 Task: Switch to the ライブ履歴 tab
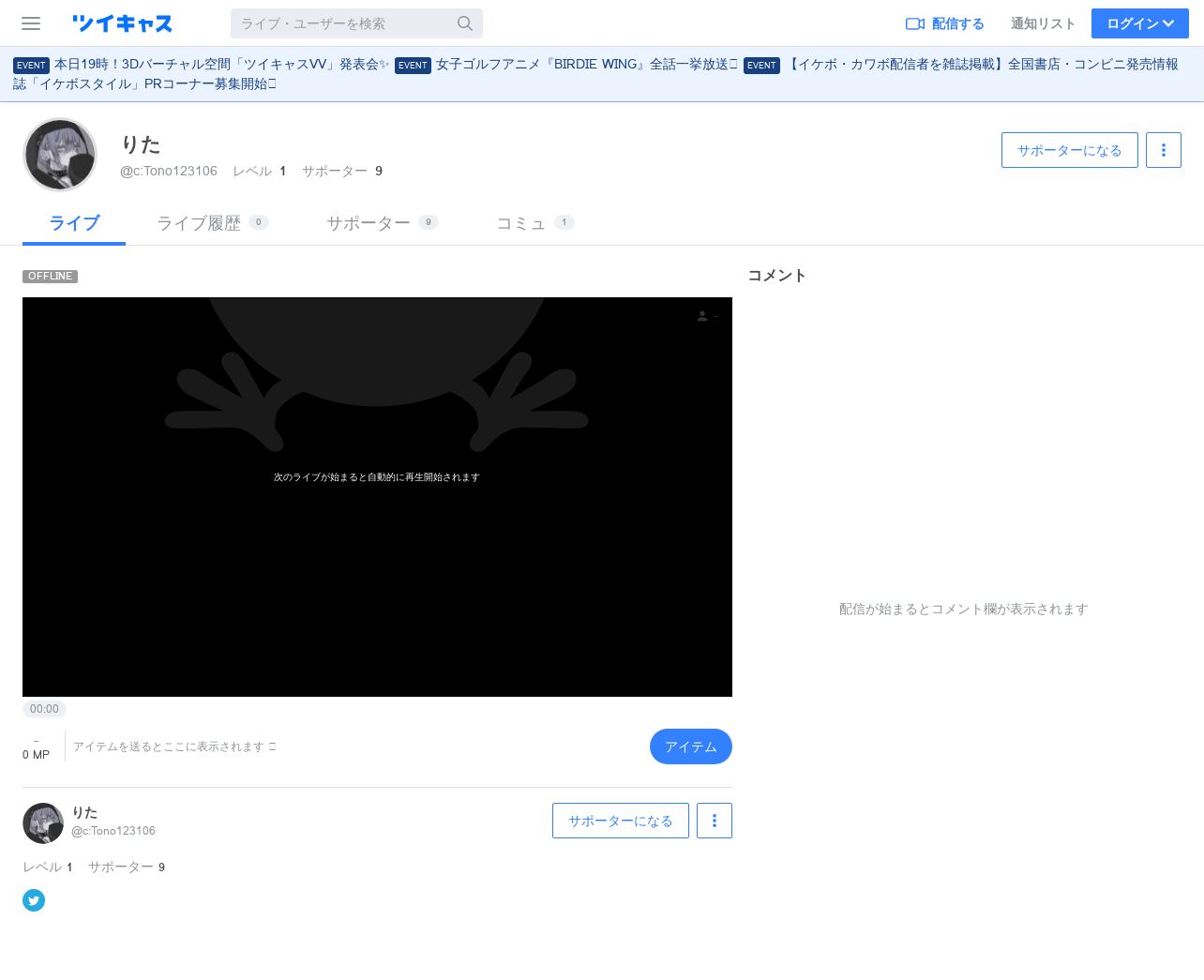coord(212,223)
